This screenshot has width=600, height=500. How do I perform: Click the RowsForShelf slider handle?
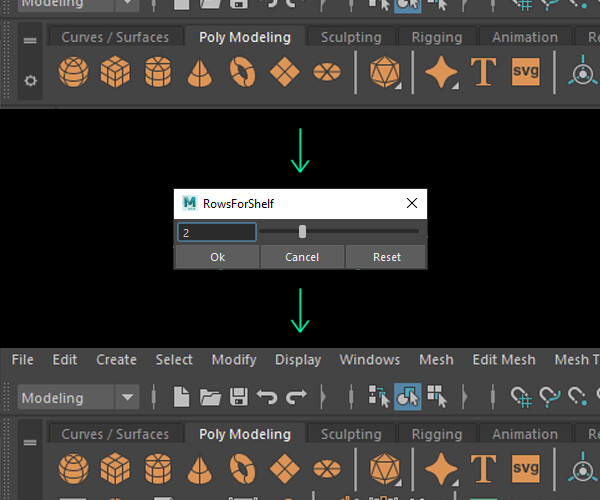tap(302, 231)
